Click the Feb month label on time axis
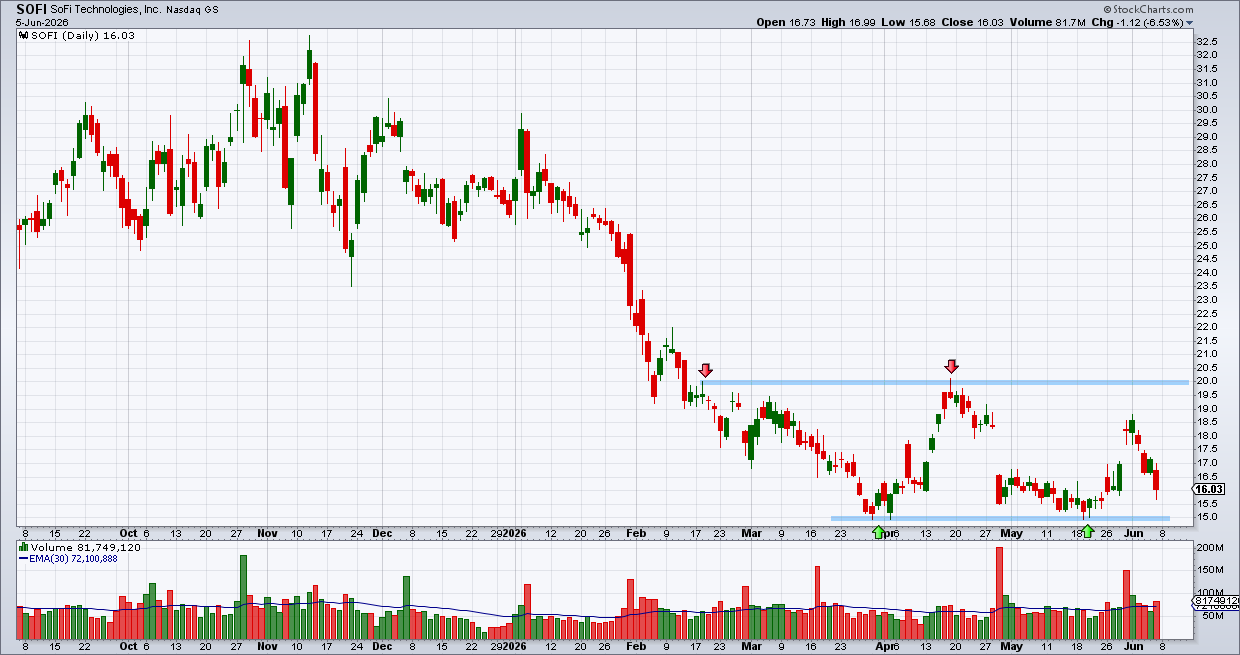This screenshot has width=1240, height=655. coord(637,535)
